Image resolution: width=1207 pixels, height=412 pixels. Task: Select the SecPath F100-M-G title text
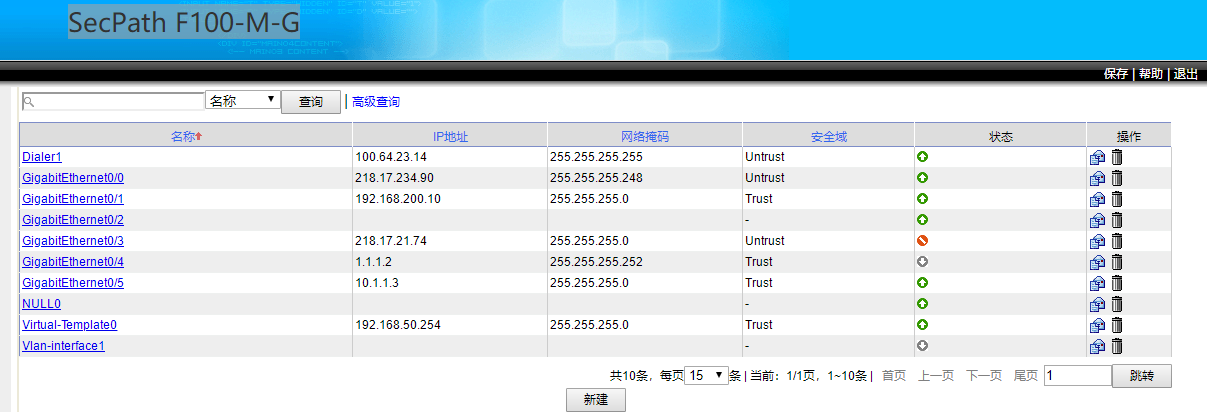(x=184, y=22)
